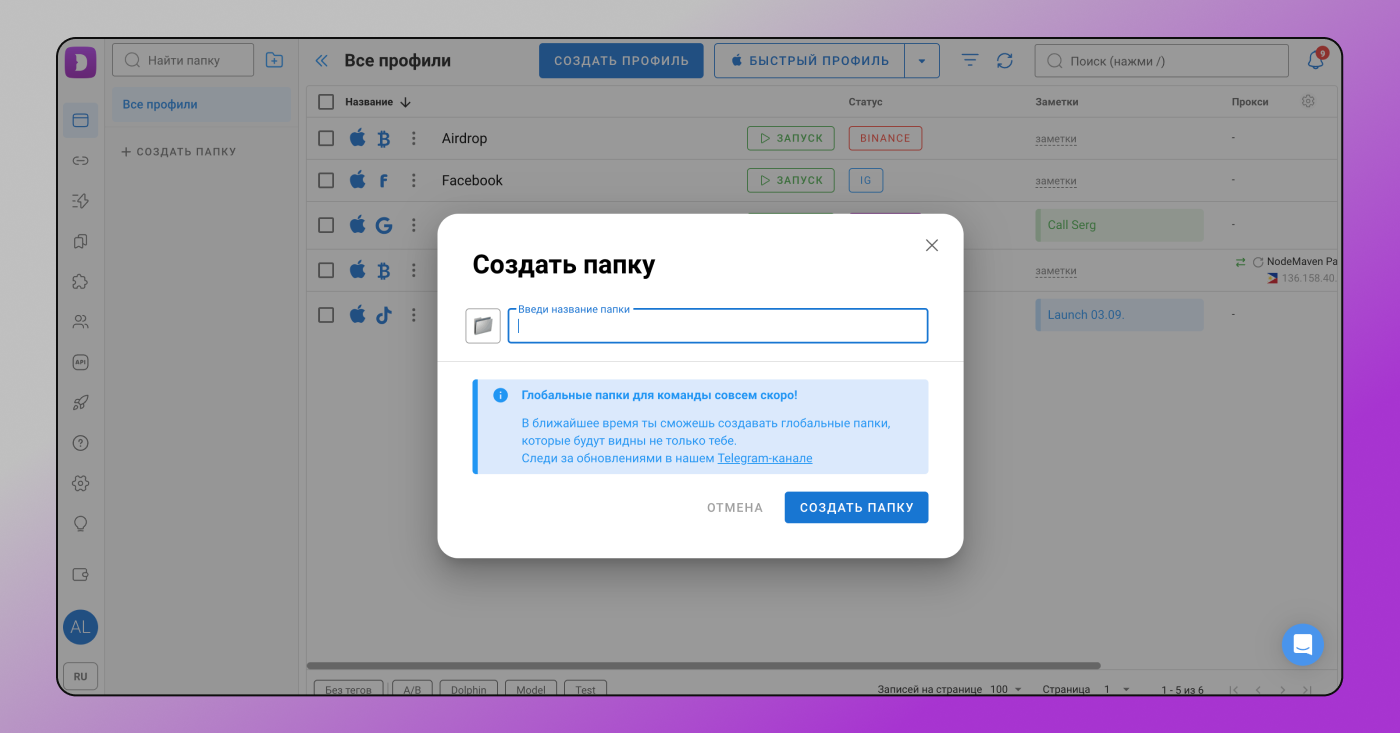Check the select-all profiles checkbox

pos(325,101)
